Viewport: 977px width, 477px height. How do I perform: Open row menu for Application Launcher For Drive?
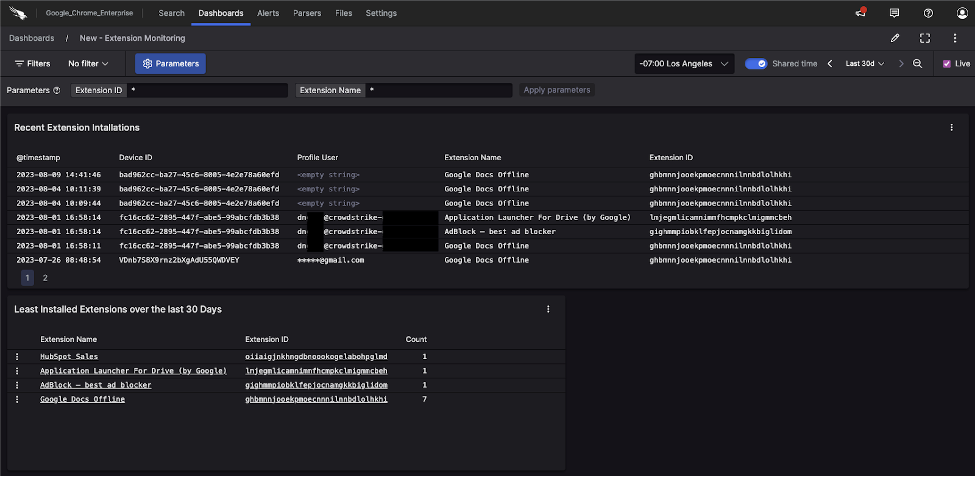pos(17,371)
